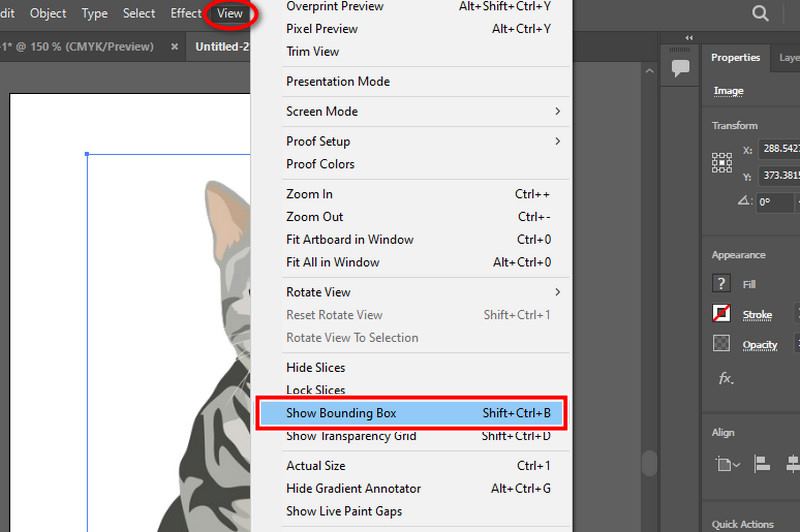Image resolution: width=800 pixels, height=532 pixels.
Task: Select Fit All in Window
Action: (418, 262)
